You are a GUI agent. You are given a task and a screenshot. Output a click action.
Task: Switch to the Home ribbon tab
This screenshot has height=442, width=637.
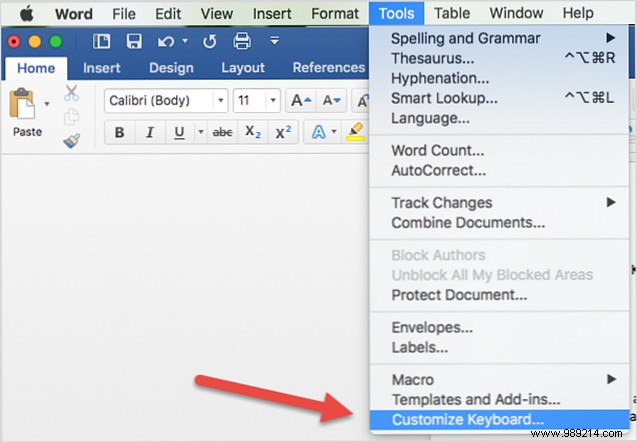coord(36,68)
